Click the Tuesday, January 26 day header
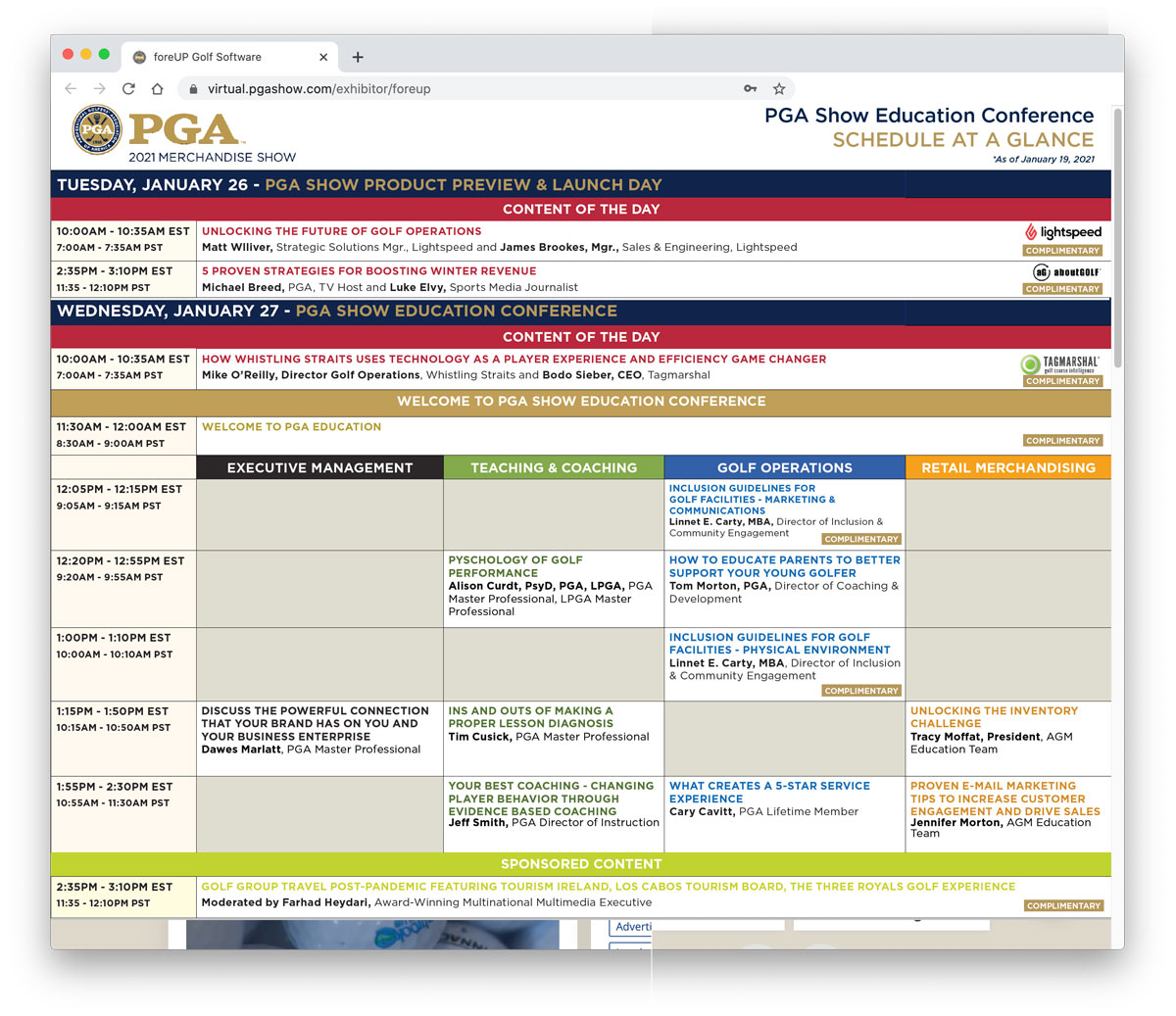1176x1016 pixels. coord(580,184)
